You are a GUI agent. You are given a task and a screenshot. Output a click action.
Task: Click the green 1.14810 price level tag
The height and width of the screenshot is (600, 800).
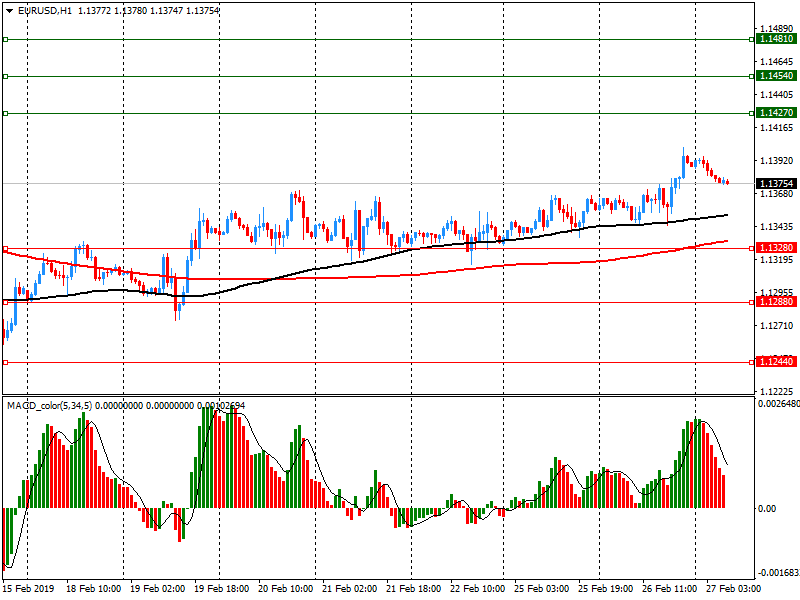coord(776,39)
